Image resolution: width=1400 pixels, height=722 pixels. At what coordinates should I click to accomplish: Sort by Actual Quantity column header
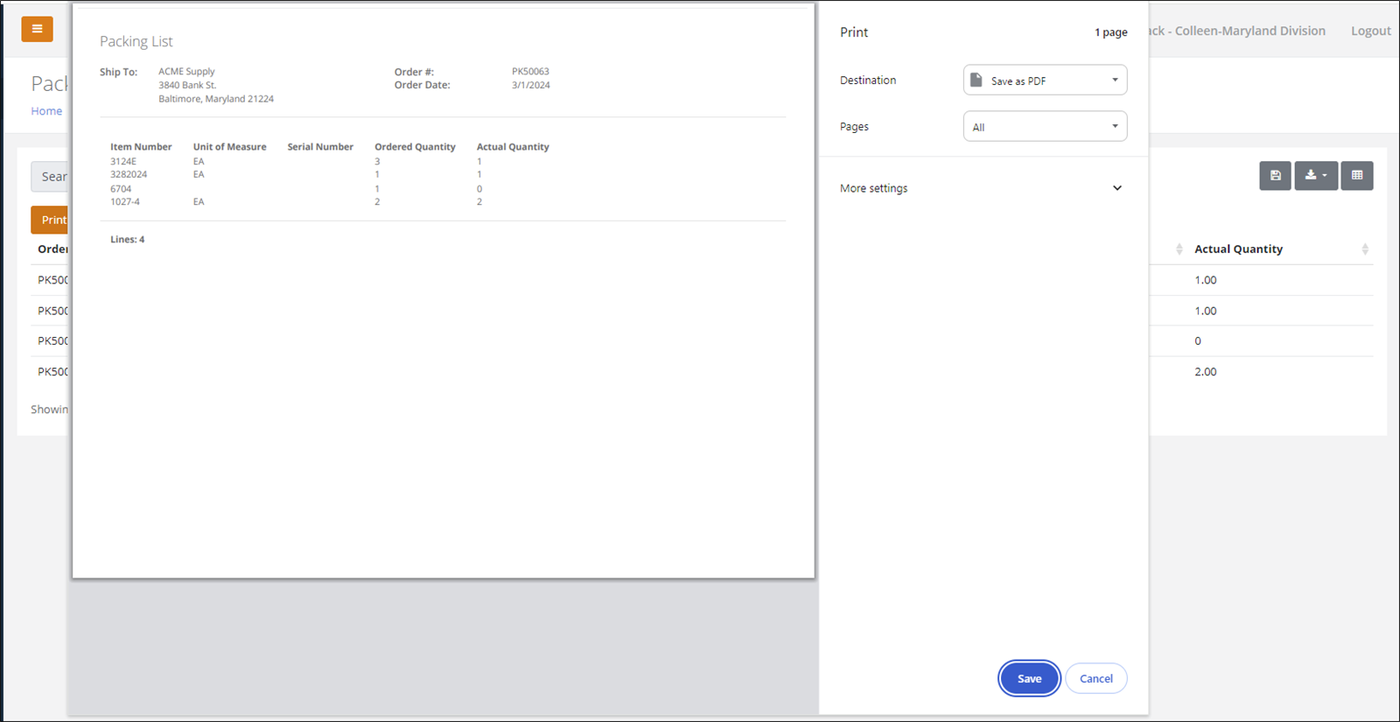click(x=1281, y=249)
